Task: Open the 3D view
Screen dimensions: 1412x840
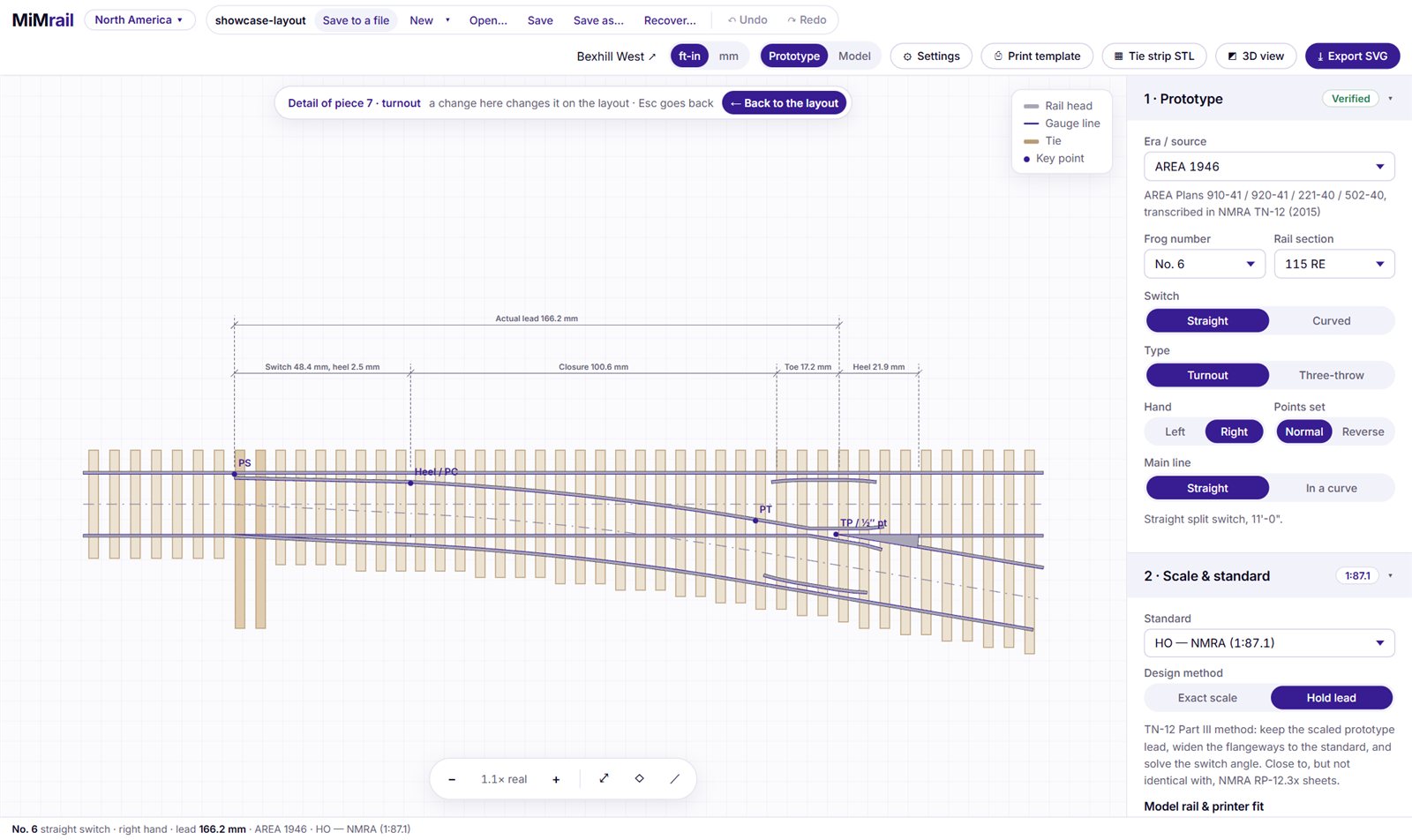Action: (x=1256, y=56)
